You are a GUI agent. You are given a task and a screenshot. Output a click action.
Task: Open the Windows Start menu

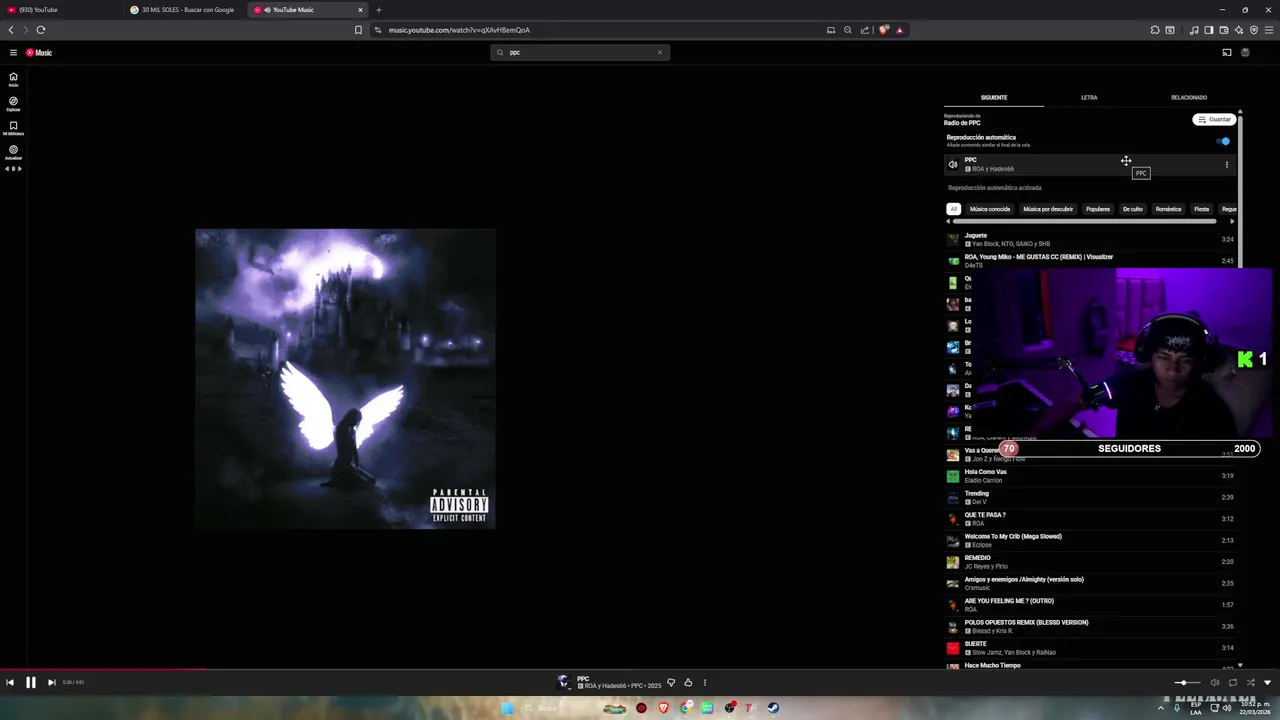click(507, 708)
